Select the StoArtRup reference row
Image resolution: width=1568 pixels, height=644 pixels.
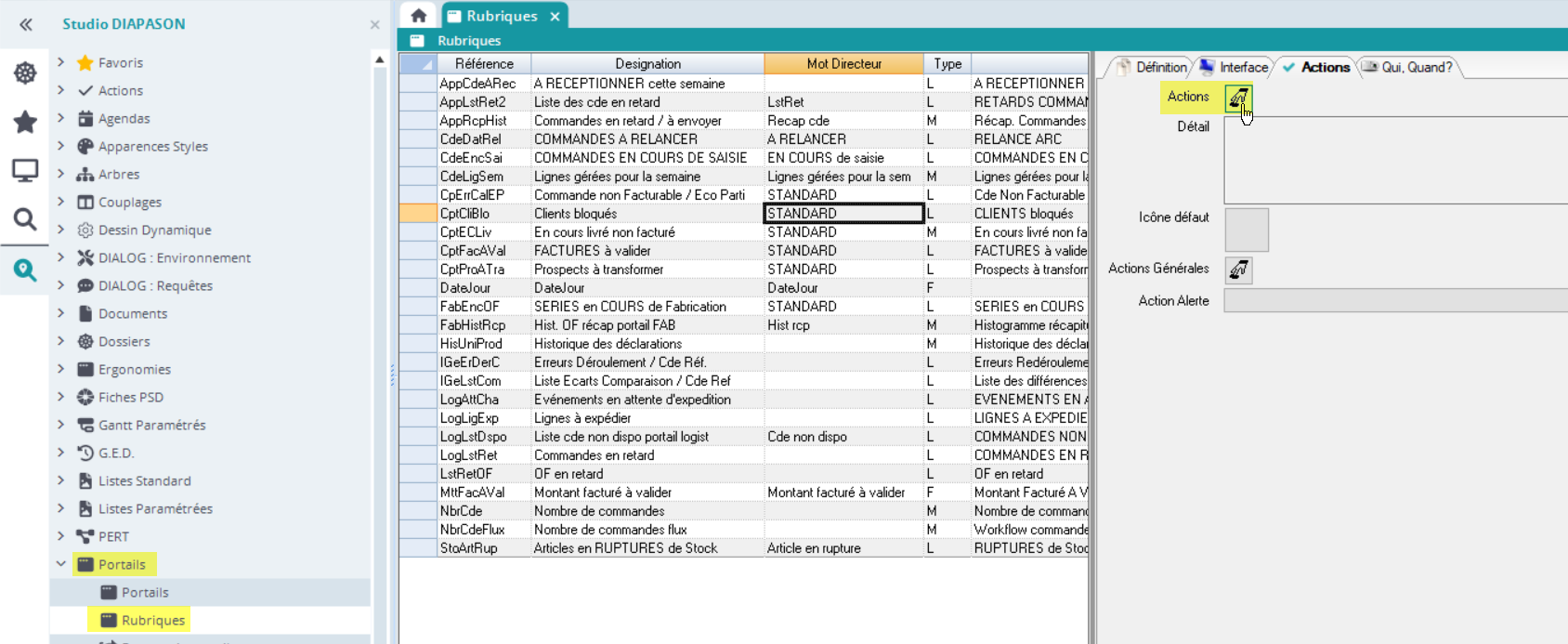point(468,548)
